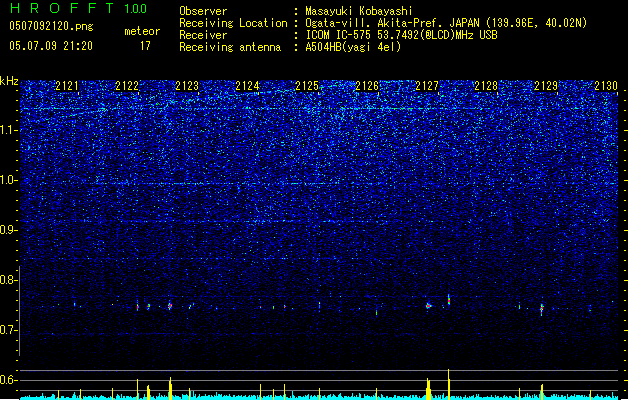Click the 2121 time marker
The width and height of the screenshot is (629, 400).
click(67, 86)
